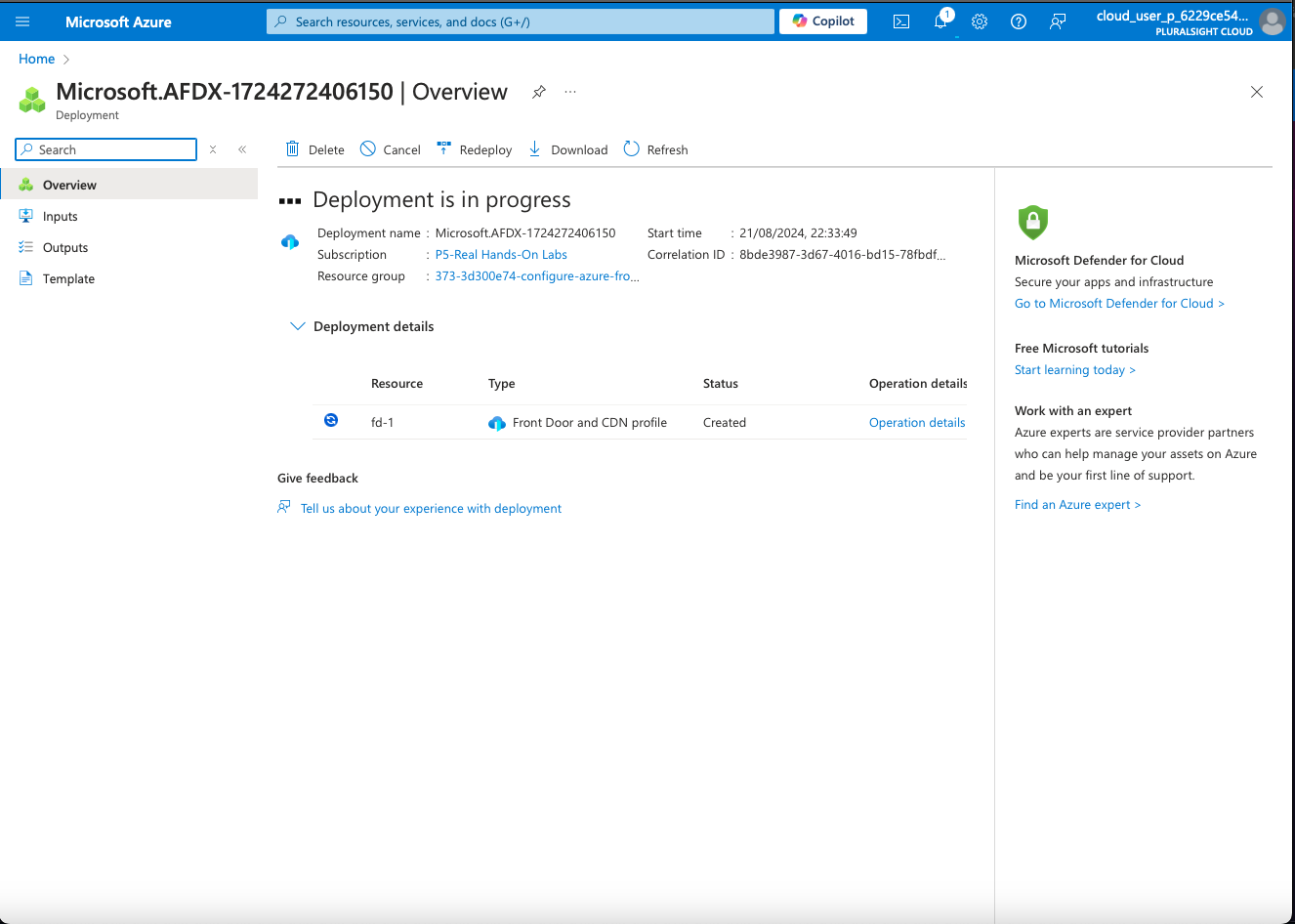Collapse the Deployment details section
This screenshot has height=924, width=1295.
pos(298,326)
